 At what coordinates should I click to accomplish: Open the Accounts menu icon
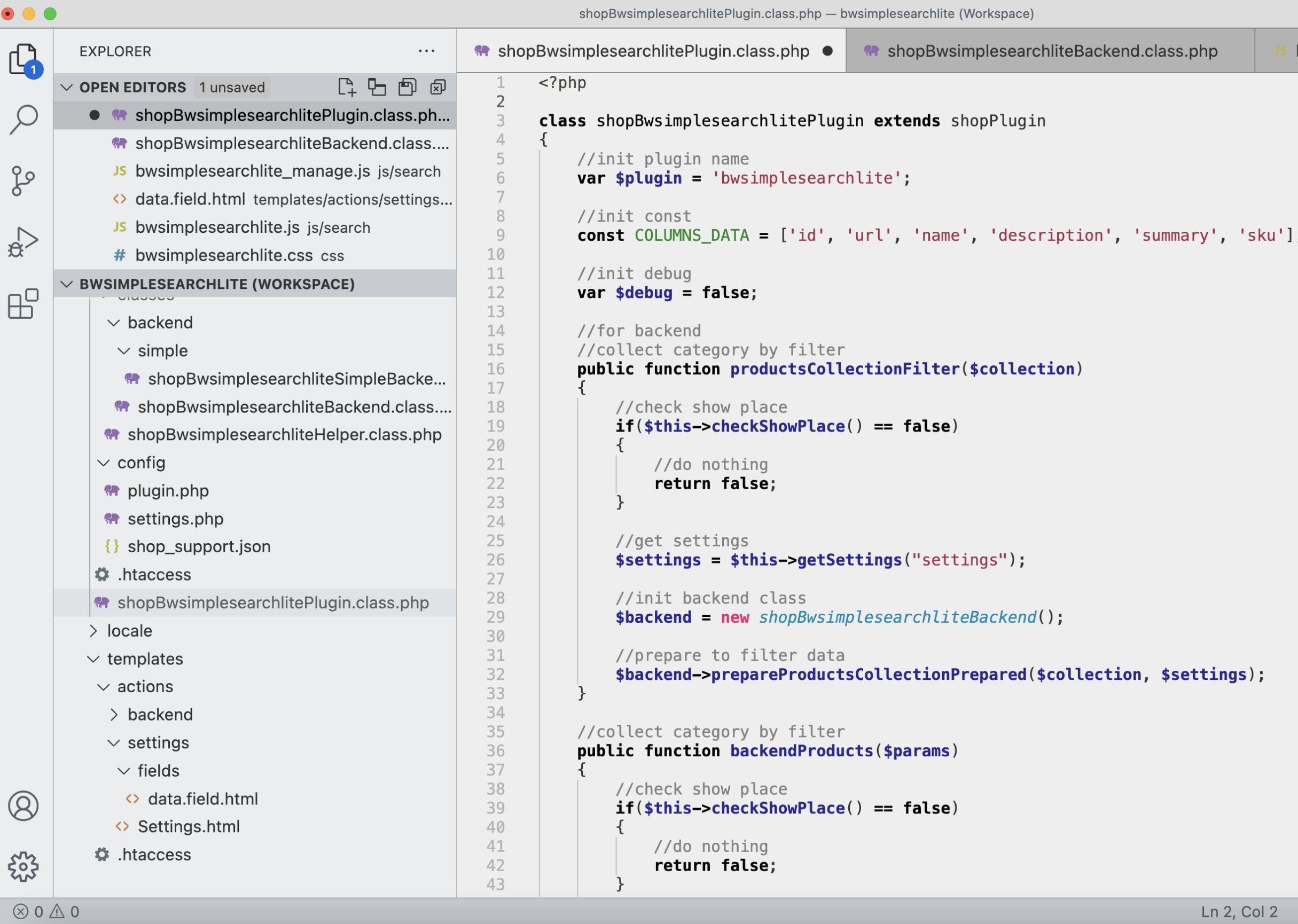pos(24,805)
